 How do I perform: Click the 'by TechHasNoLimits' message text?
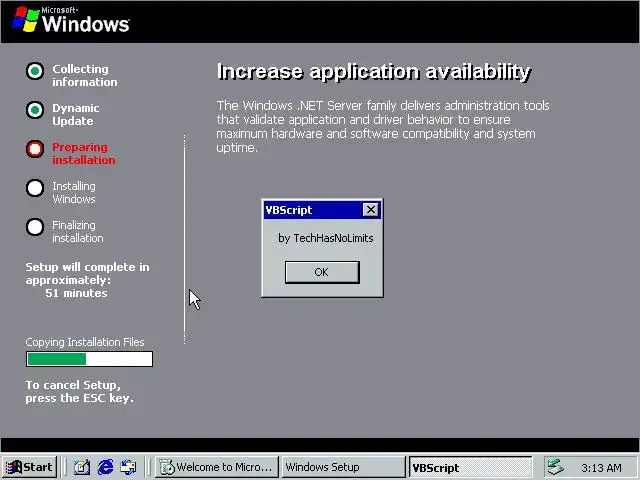326,238
